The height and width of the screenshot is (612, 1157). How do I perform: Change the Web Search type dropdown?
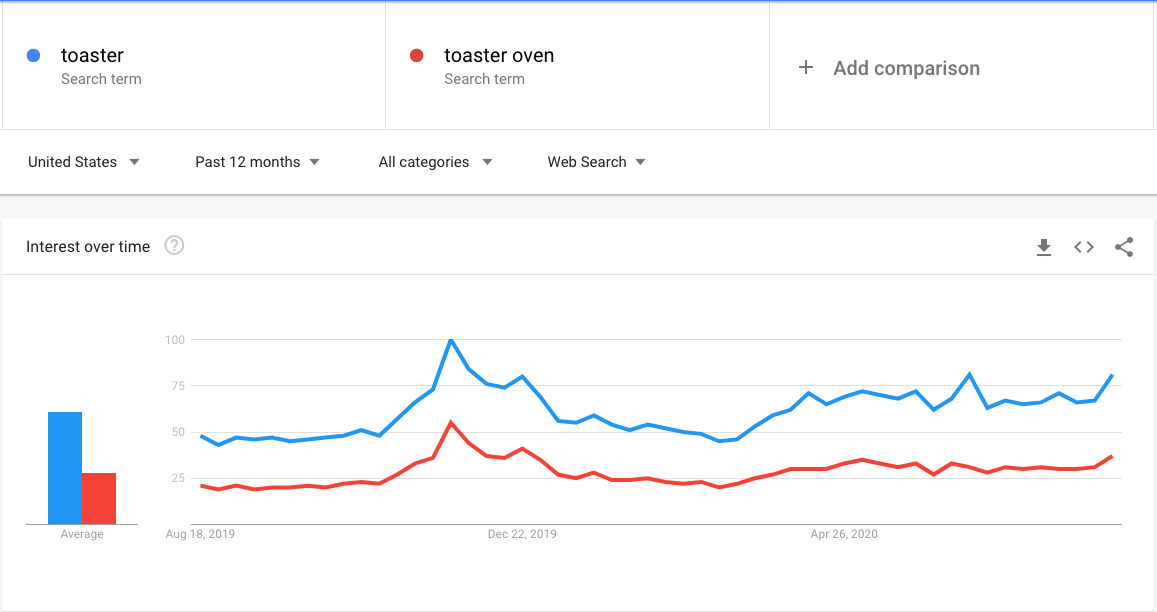pyautogui.click(x=596, y=162)
